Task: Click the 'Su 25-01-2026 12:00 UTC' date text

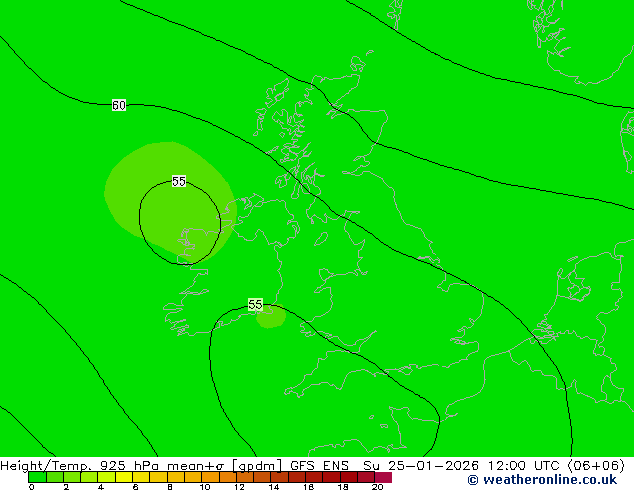Action: (461, 466)
